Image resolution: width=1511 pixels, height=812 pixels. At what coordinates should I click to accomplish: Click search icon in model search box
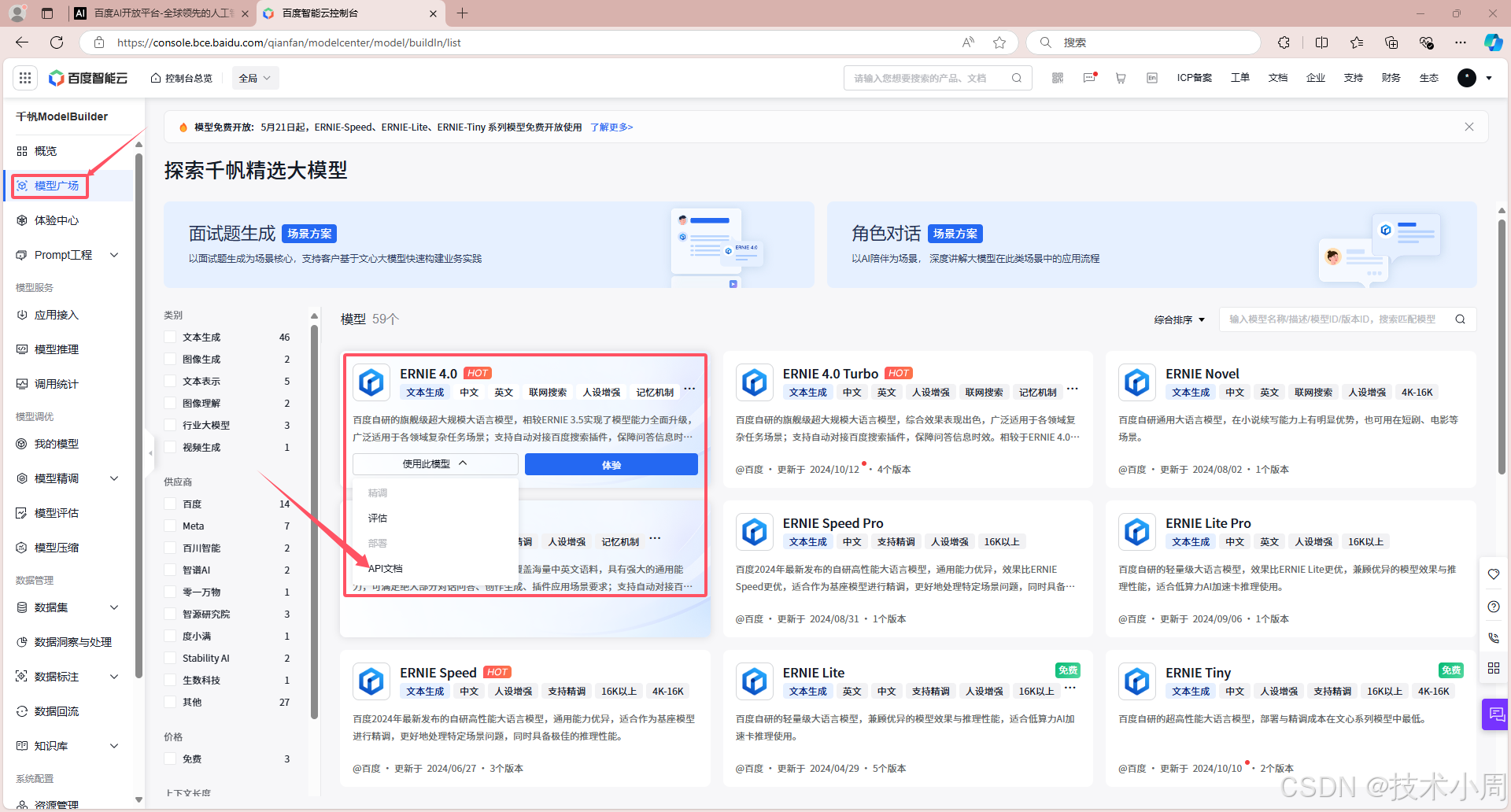[1460, 319]
